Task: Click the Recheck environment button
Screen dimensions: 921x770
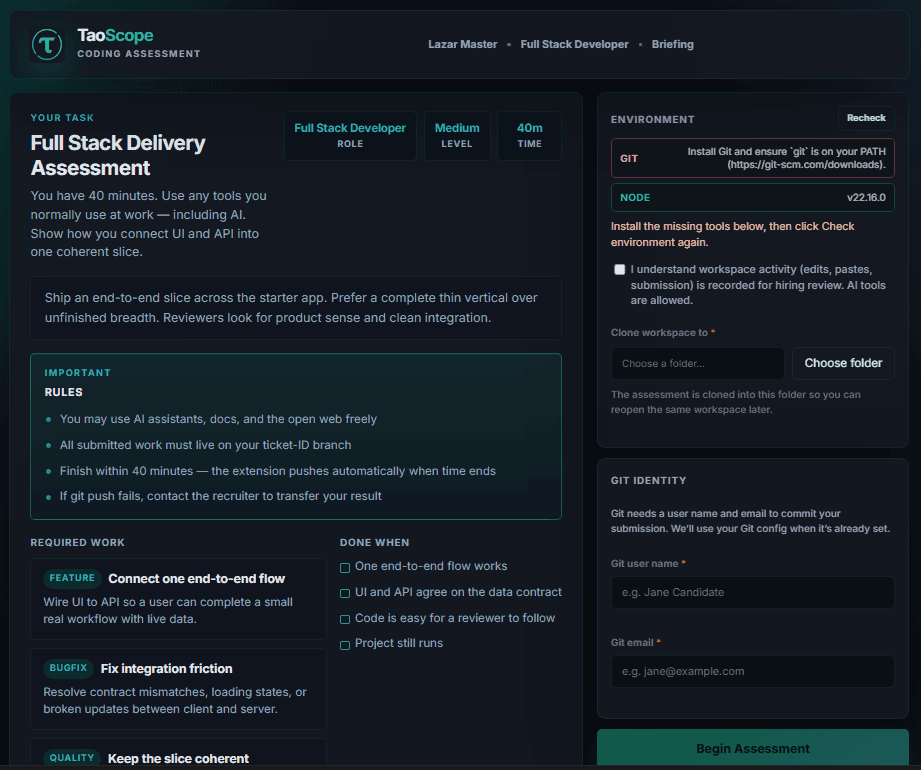Action: pos(866,118)
